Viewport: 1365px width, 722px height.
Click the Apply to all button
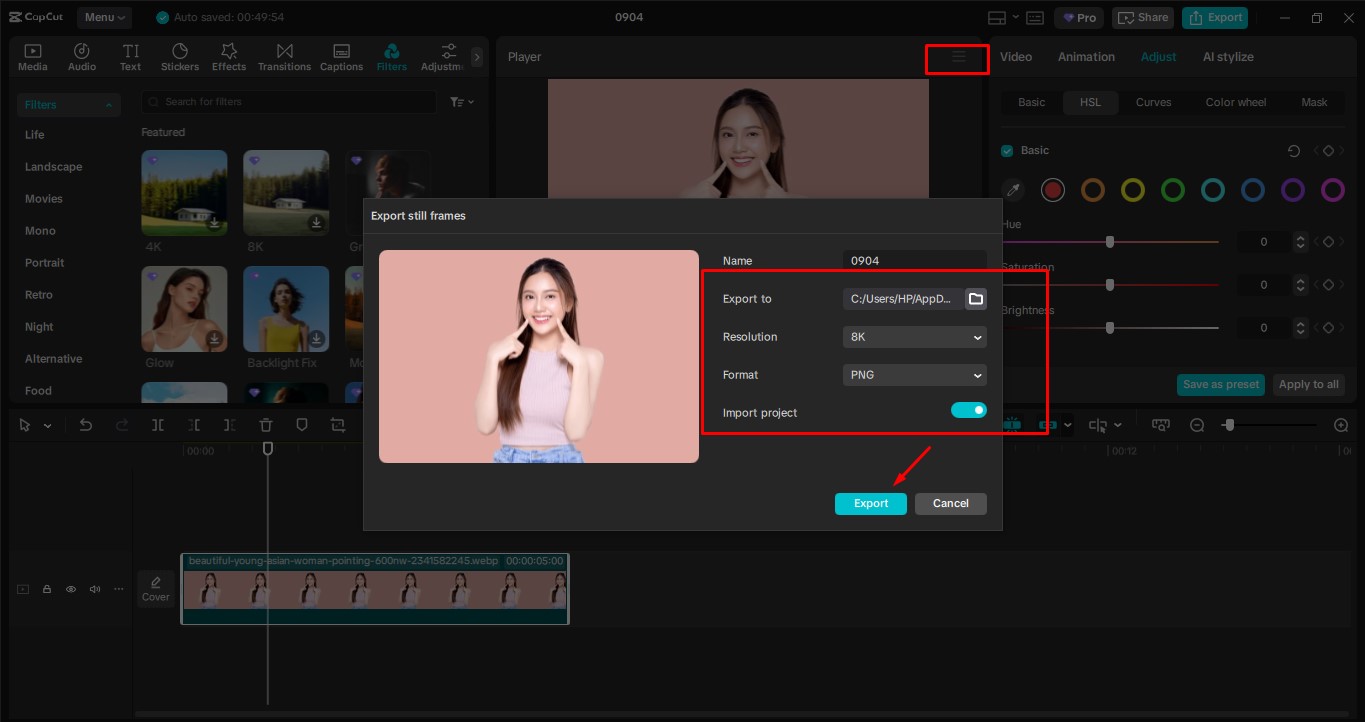(1308, 384)
